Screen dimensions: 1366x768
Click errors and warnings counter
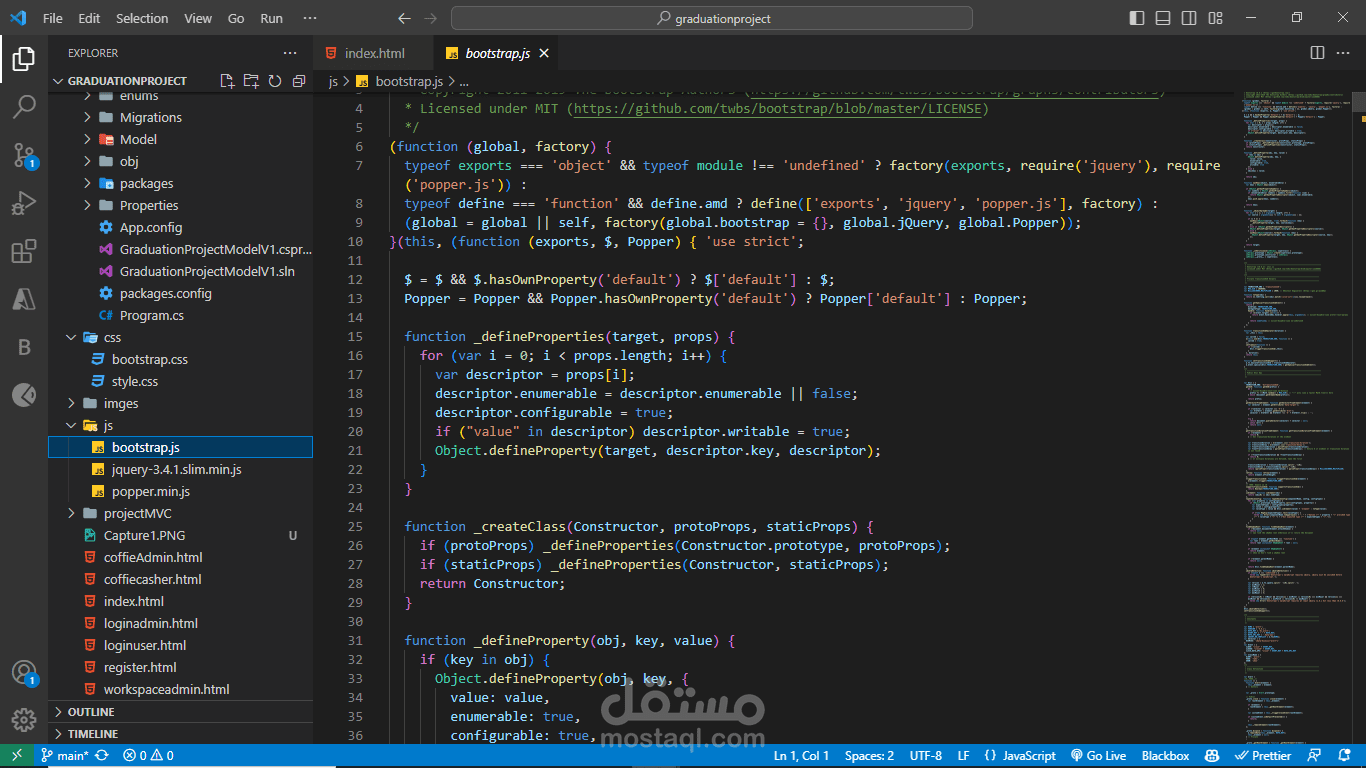(x=148, y=756)
